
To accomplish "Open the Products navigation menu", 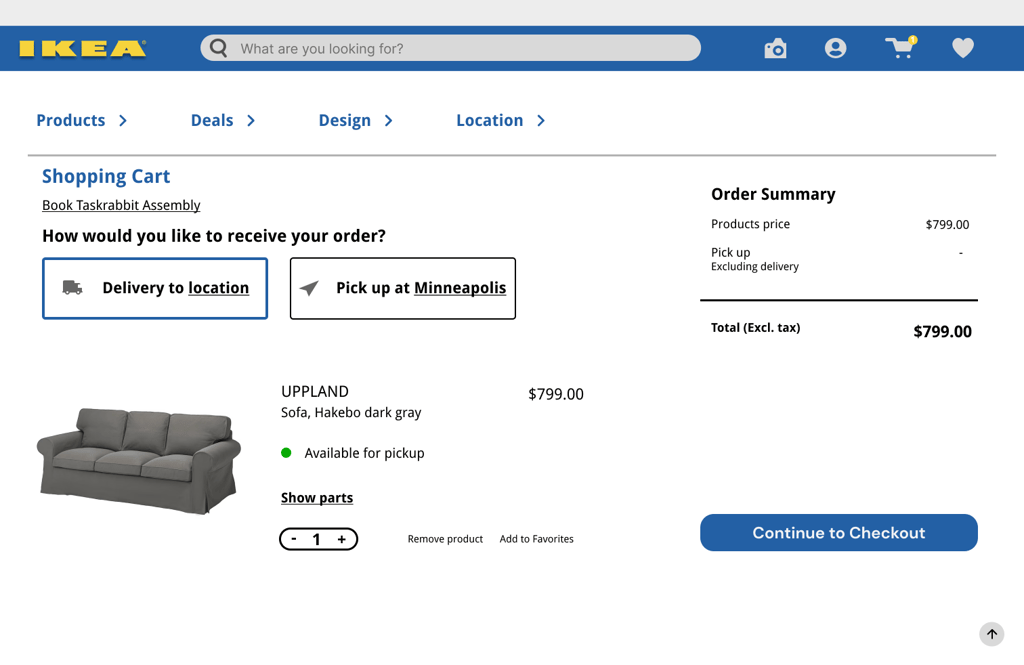I will 71,120.
